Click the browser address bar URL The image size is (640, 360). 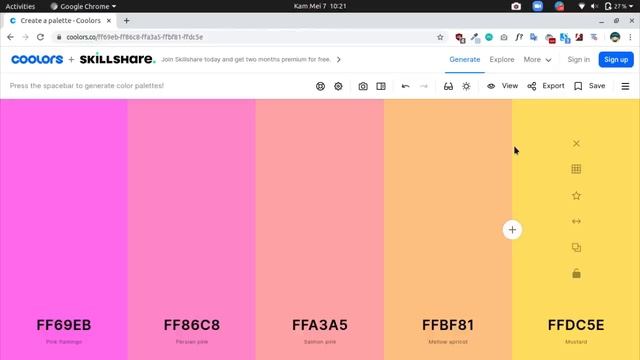tap(134, 37)
